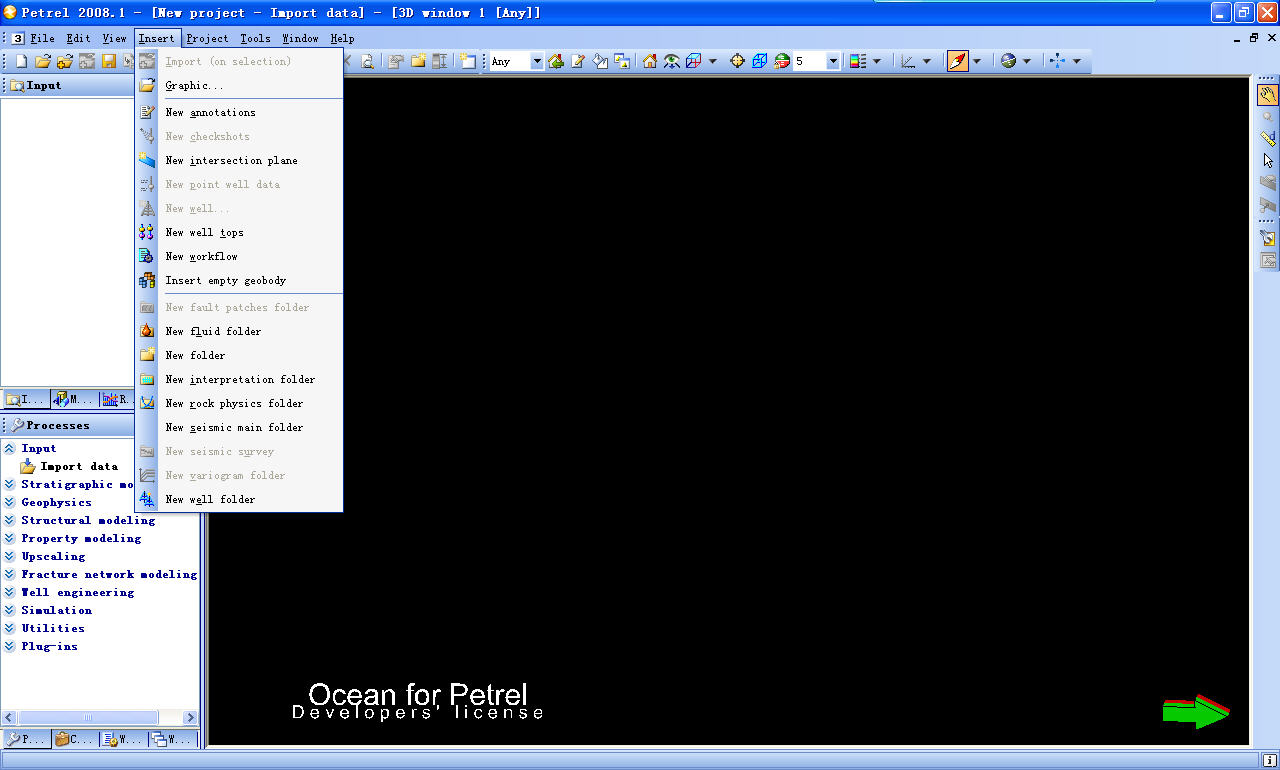Select the arrow pointer pick tool
This screenshot has width=1280, height=770.
tap(1268, 160)
